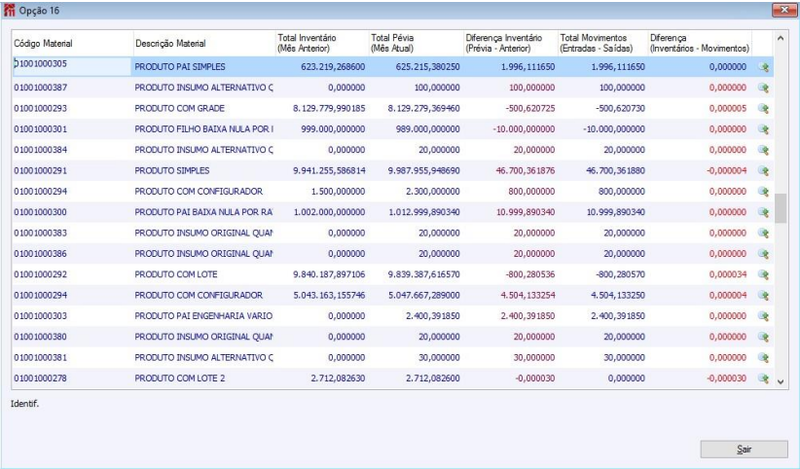Open detail icon for row 01001000387
800x469 pixels.
click(x=763, y=88)
